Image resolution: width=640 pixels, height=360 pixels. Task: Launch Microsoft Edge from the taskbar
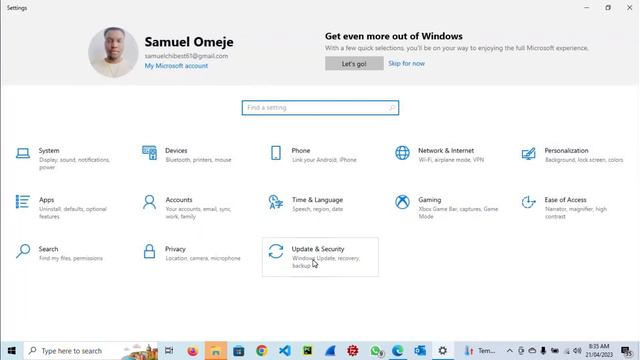398,351
